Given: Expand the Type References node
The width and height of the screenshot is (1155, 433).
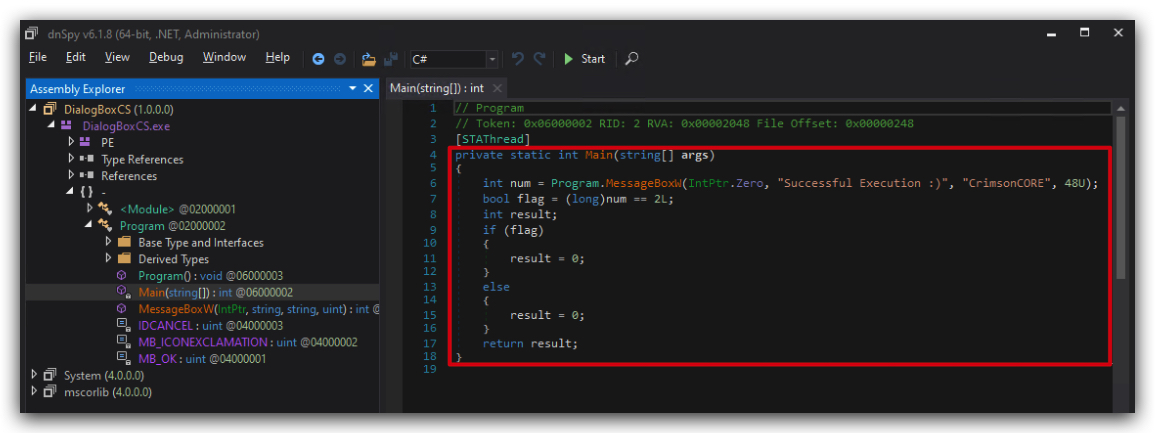Looking at the screenshot, I should click(71, 159).
